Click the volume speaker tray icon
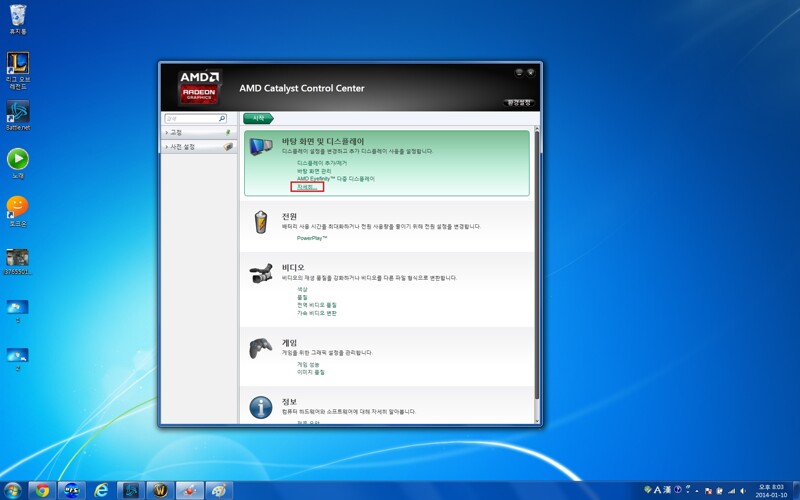 point(743,491)
